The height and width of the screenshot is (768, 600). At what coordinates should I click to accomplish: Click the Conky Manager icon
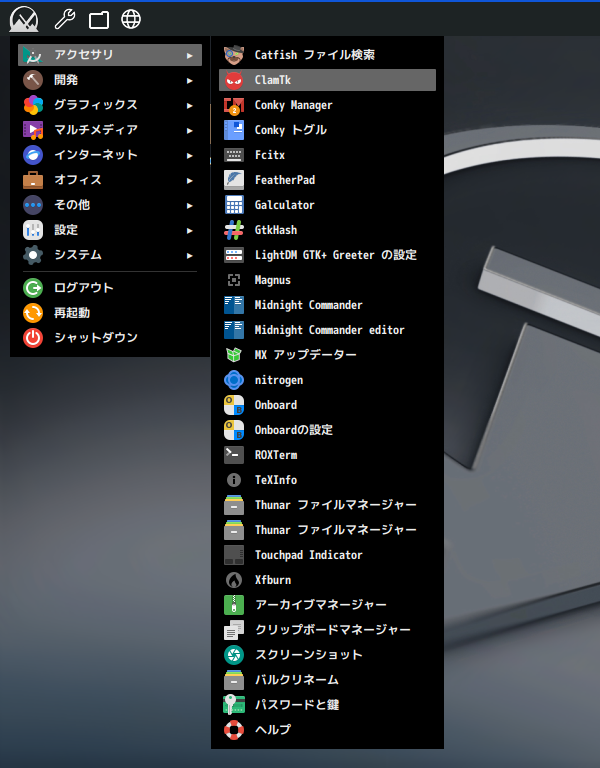point(234,105)
